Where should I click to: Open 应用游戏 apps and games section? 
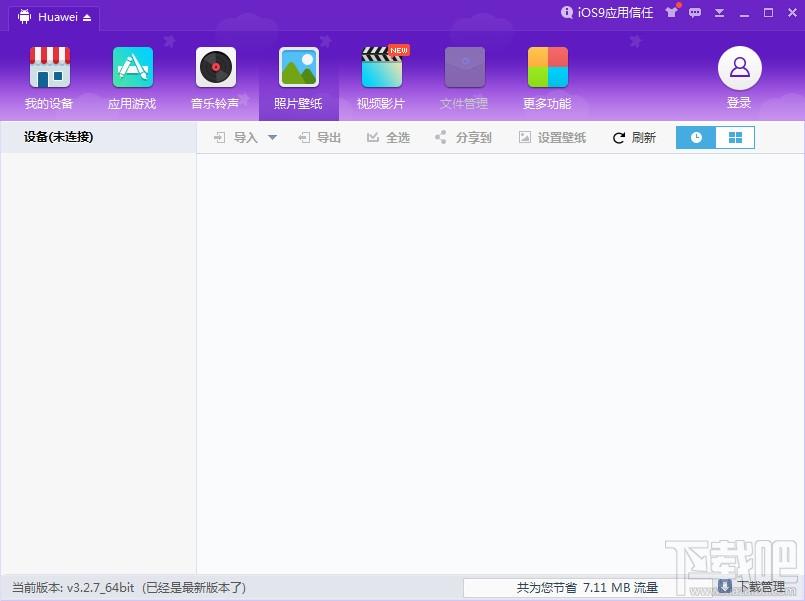[132, 78]
